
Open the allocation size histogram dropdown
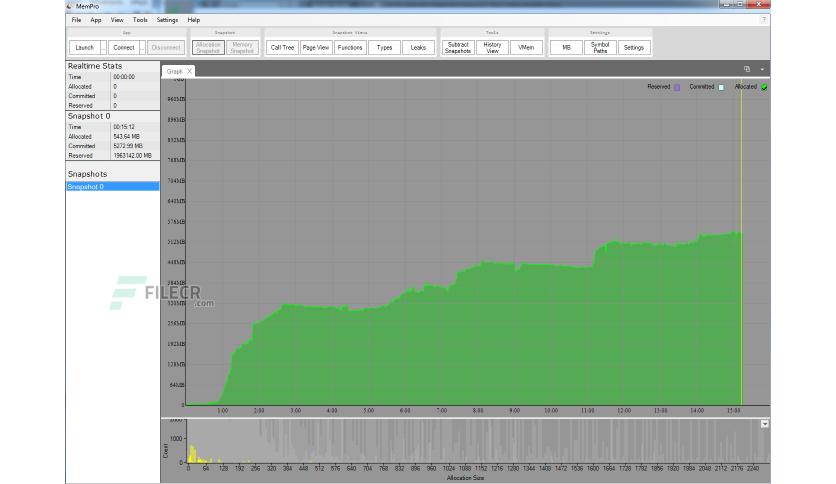[x=765, y=424]
